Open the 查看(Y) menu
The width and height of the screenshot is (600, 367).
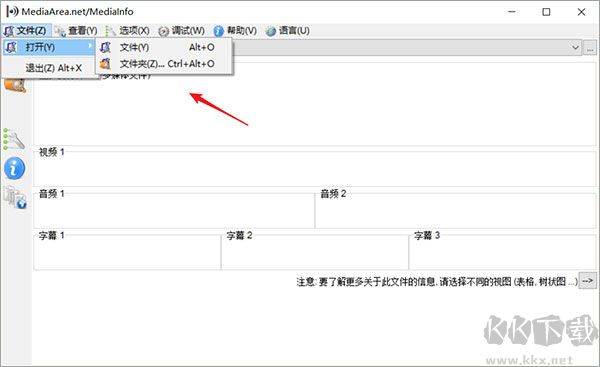(76, 31)
